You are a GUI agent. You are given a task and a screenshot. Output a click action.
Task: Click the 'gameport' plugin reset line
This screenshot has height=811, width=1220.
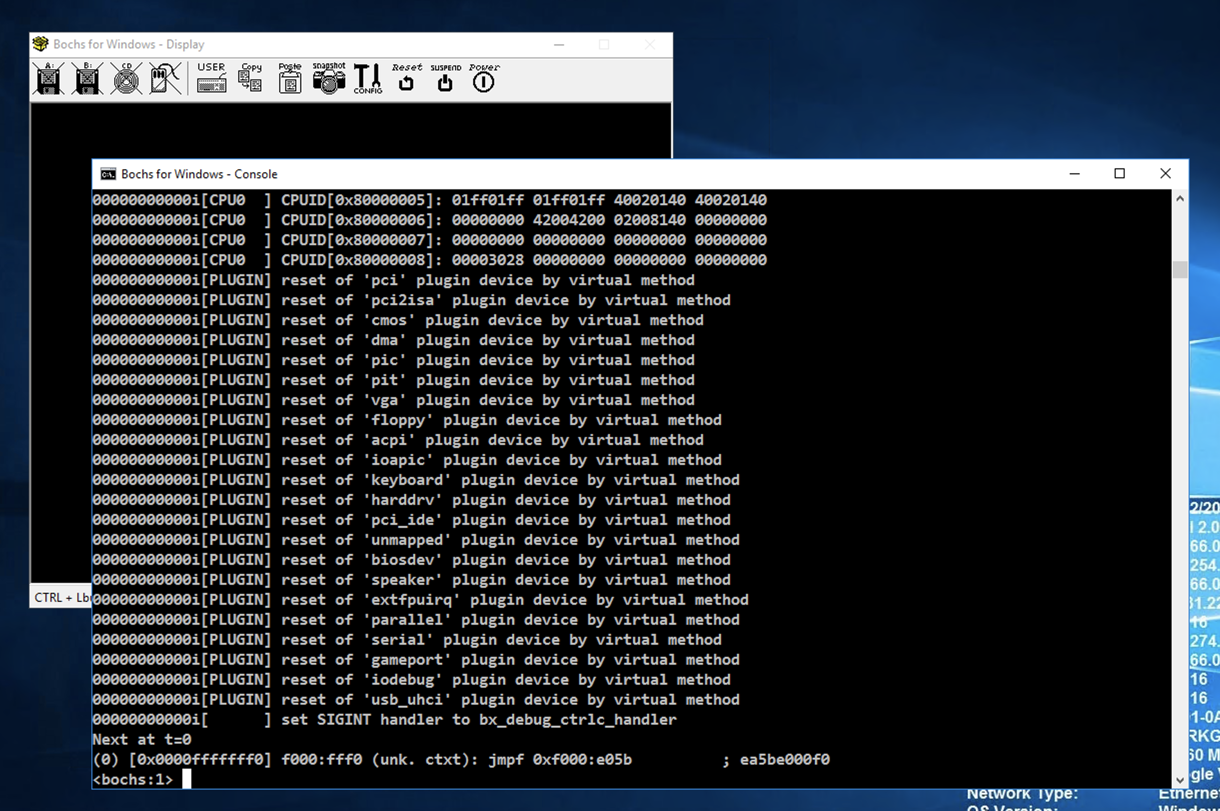point(416,659)
